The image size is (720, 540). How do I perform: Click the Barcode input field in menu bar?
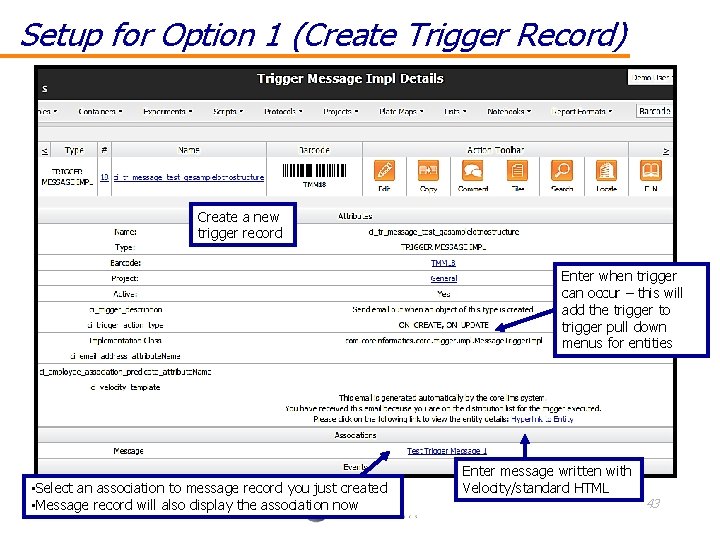tap(654, 111)
